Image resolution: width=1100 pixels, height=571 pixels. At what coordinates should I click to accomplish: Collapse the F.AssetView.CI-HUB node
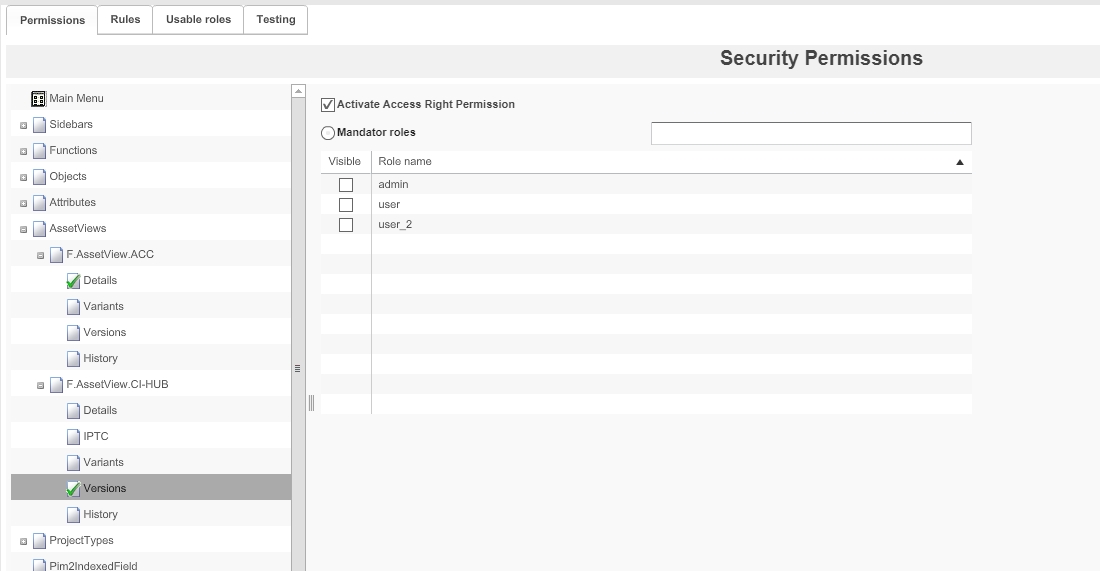(40, 385)
